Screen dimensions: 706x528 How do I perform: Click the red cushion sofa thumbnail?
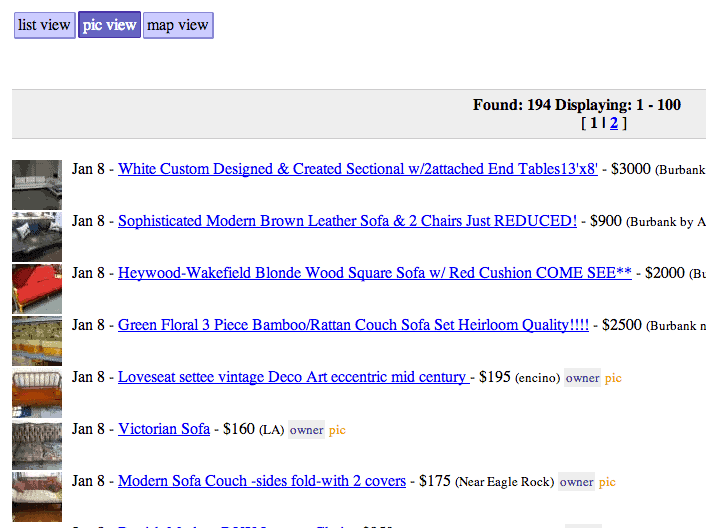coord(37,289)
